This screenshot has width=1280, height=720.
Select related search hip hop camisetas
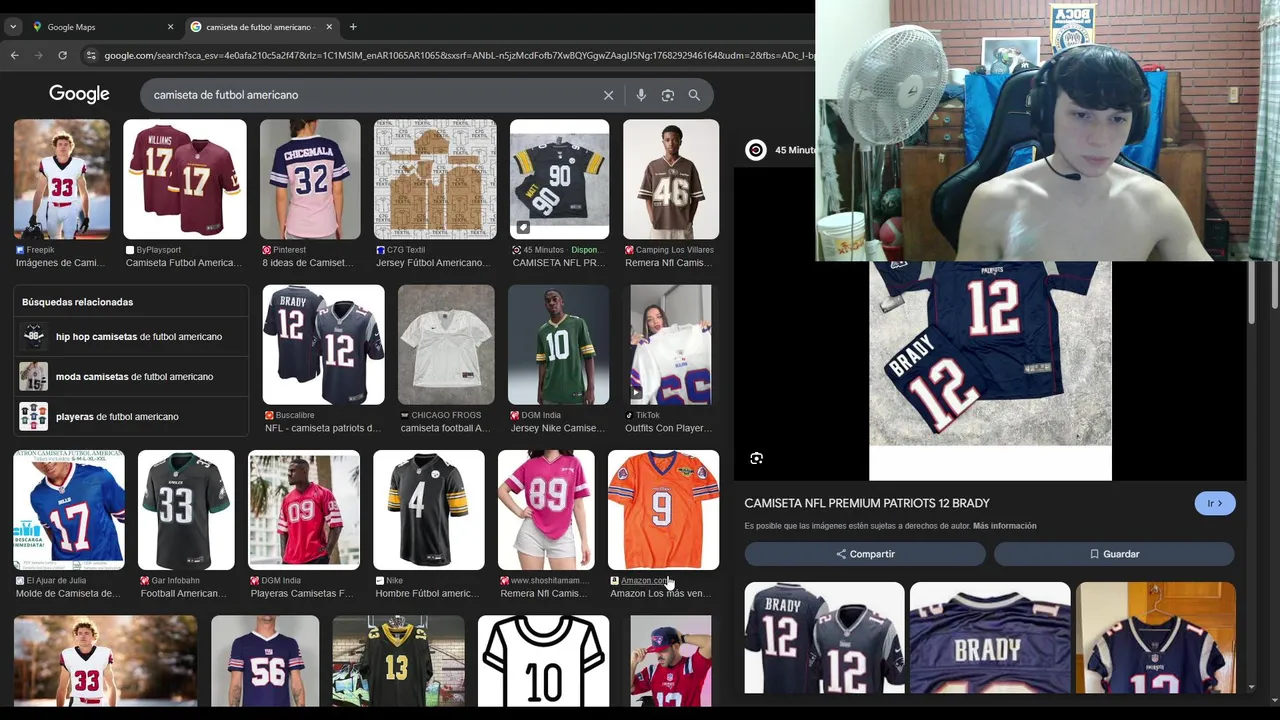[x=131, y=337]
